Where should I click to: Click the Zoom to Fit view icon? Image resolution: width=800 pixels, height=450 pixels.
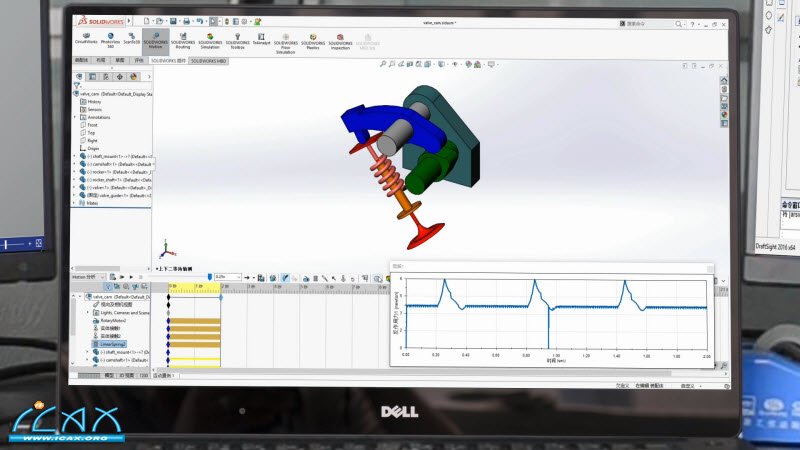[x=383, y=64]
